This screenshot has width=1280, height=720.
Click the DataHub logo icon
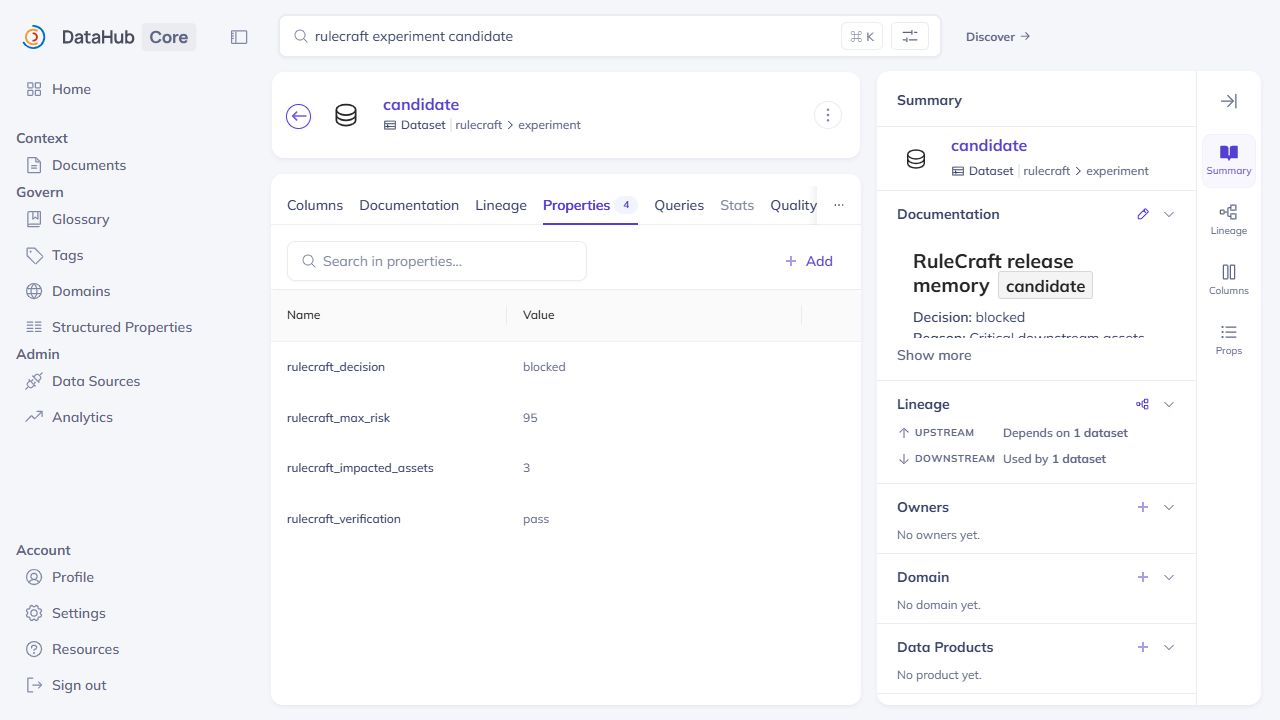pos(34,37)
